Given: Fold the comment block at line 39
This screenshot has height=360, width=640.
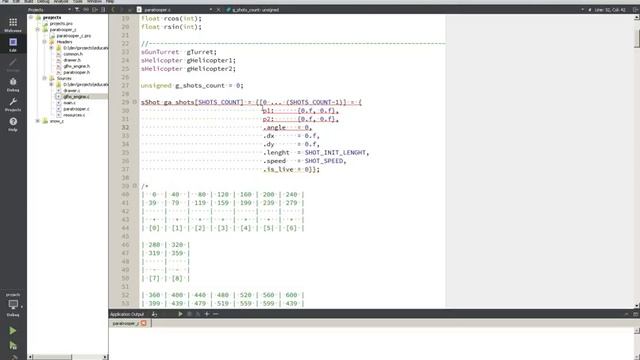Looking at the screenshot, I should coord(134,186).
